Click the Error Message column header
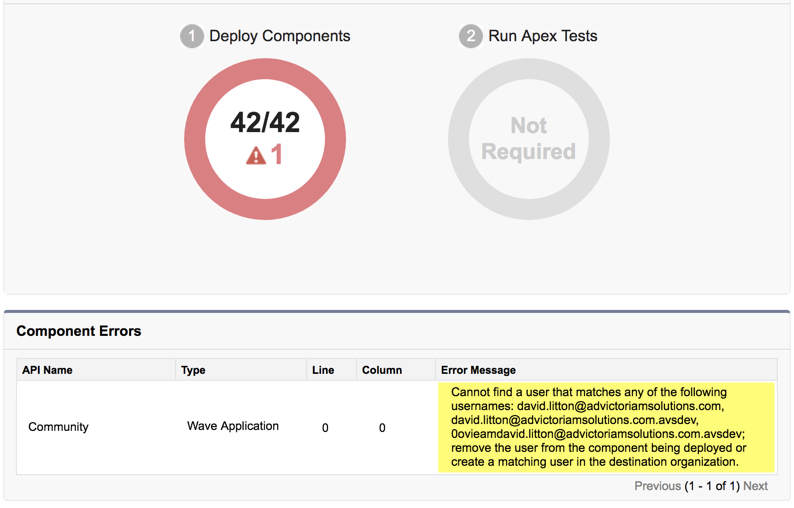Image resolution: width=794 pixels, height=508 pixels. pyautogui.click(x=478, y=370)
